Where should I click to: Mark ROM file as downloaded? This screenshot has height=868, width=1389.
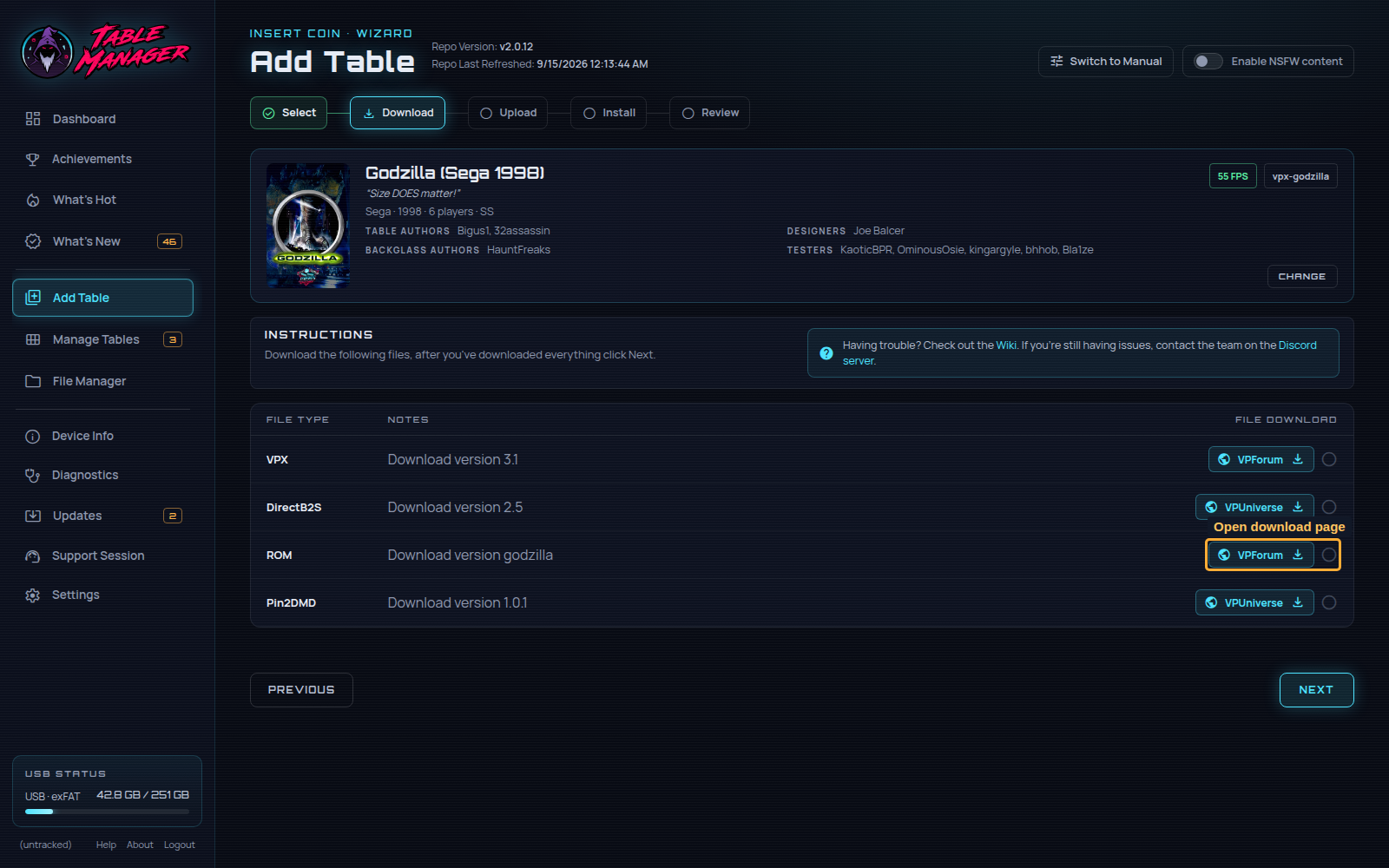1329,555
